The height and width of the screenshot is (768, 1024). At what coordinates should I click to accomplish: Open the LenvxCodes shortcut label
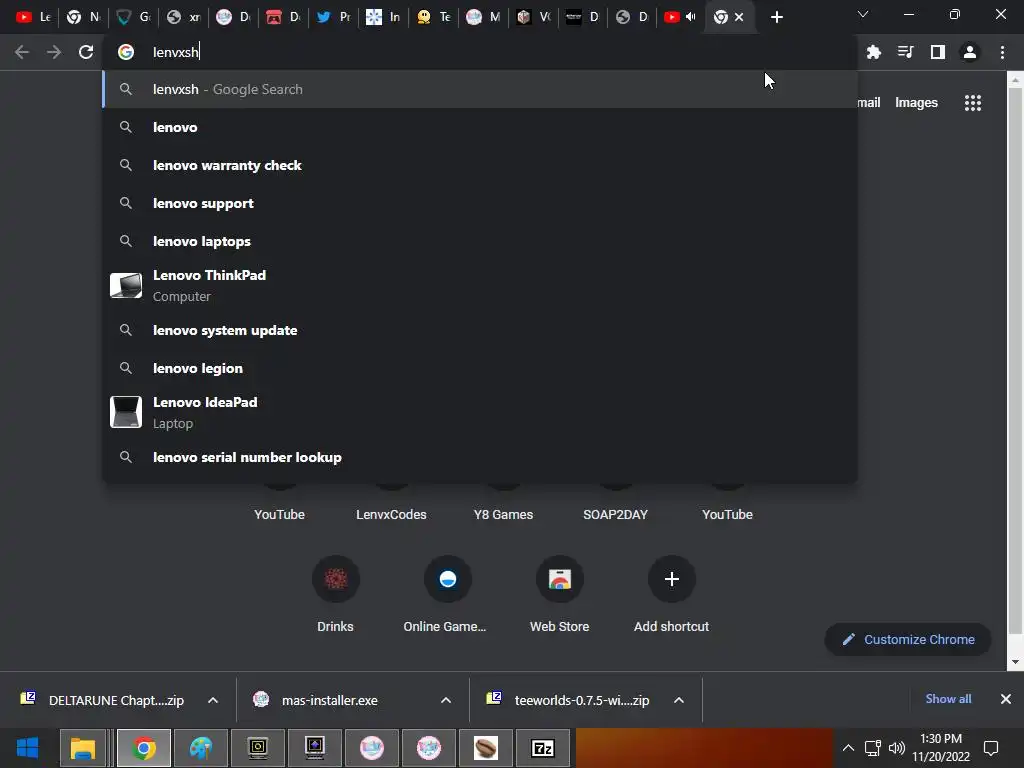pyautogui.click(x=391, y=515)
